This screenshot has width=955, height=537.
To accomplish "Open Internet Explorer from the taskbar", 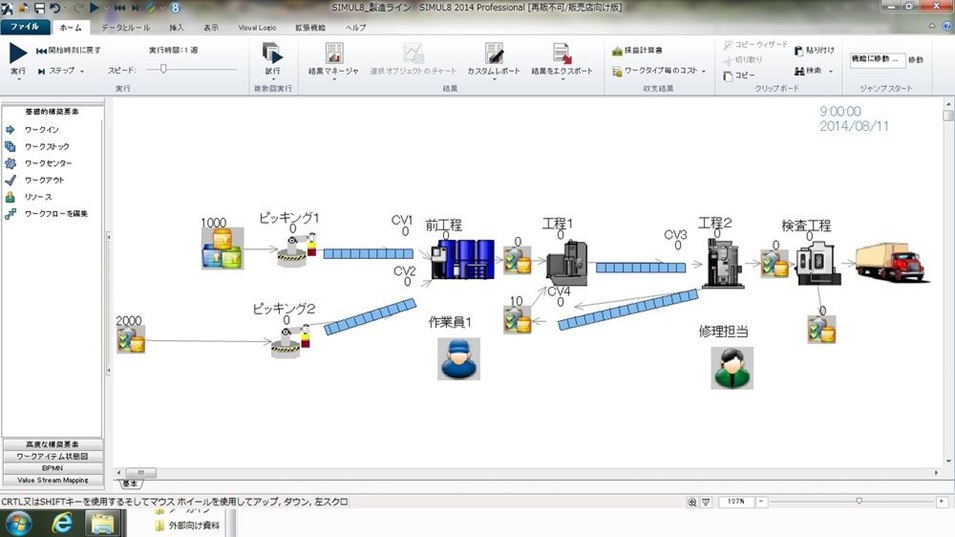I will [x=59, y=522].
